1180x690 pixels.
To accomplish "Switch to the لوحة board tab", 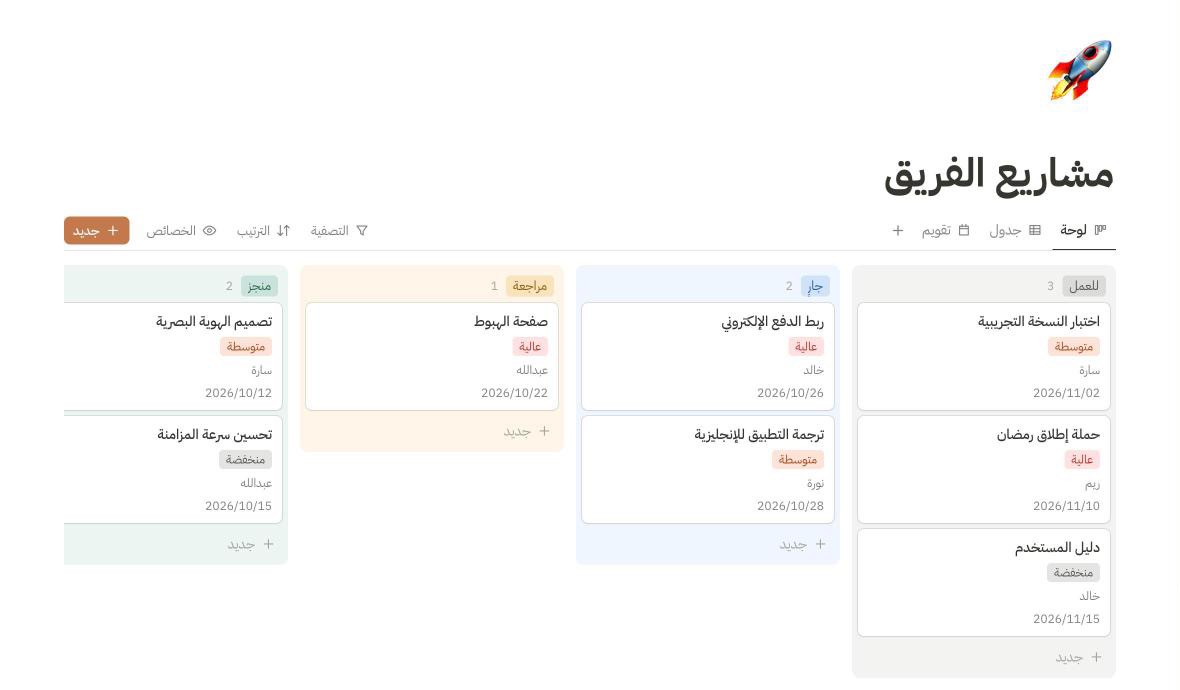I will (1084, 230).
